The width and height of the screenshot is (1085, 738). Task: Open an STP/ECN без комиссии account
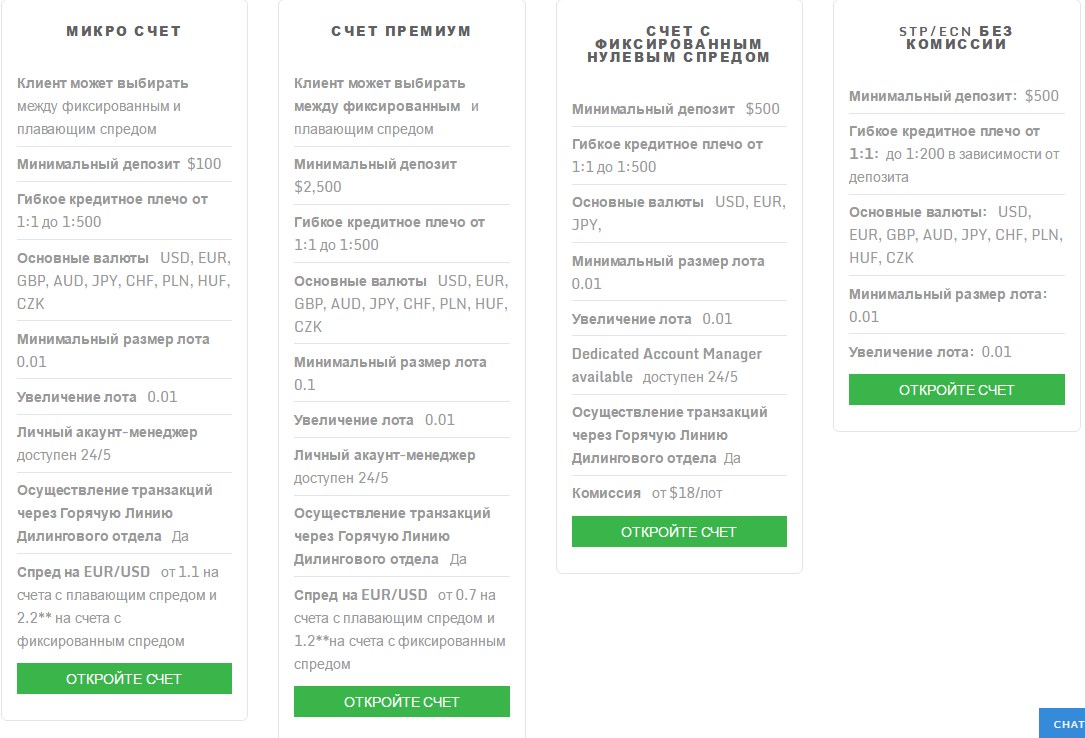(956, 390)
